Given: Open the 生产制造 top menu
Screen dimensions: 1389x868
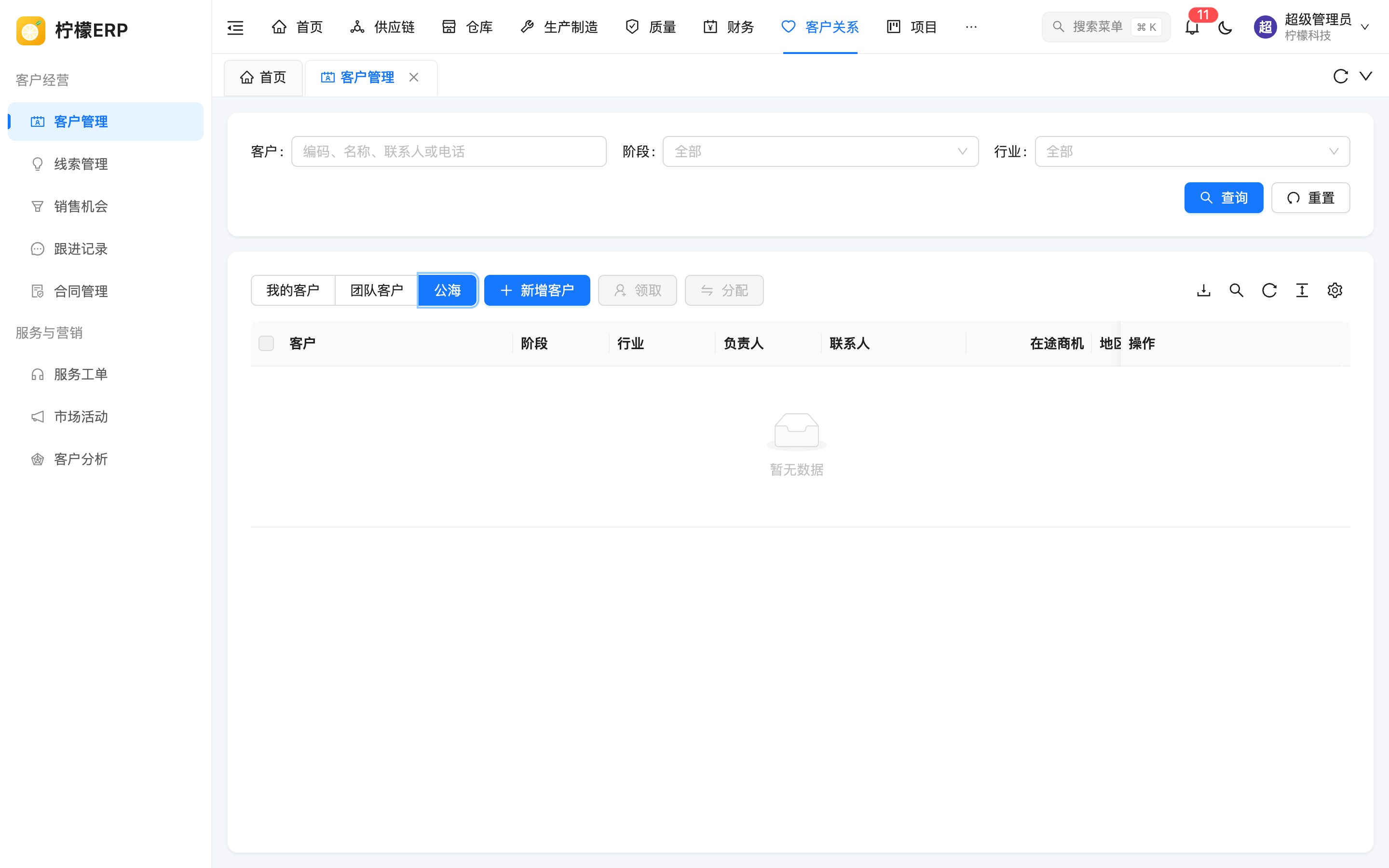Looking at the screenshot, I should [558, 27].
